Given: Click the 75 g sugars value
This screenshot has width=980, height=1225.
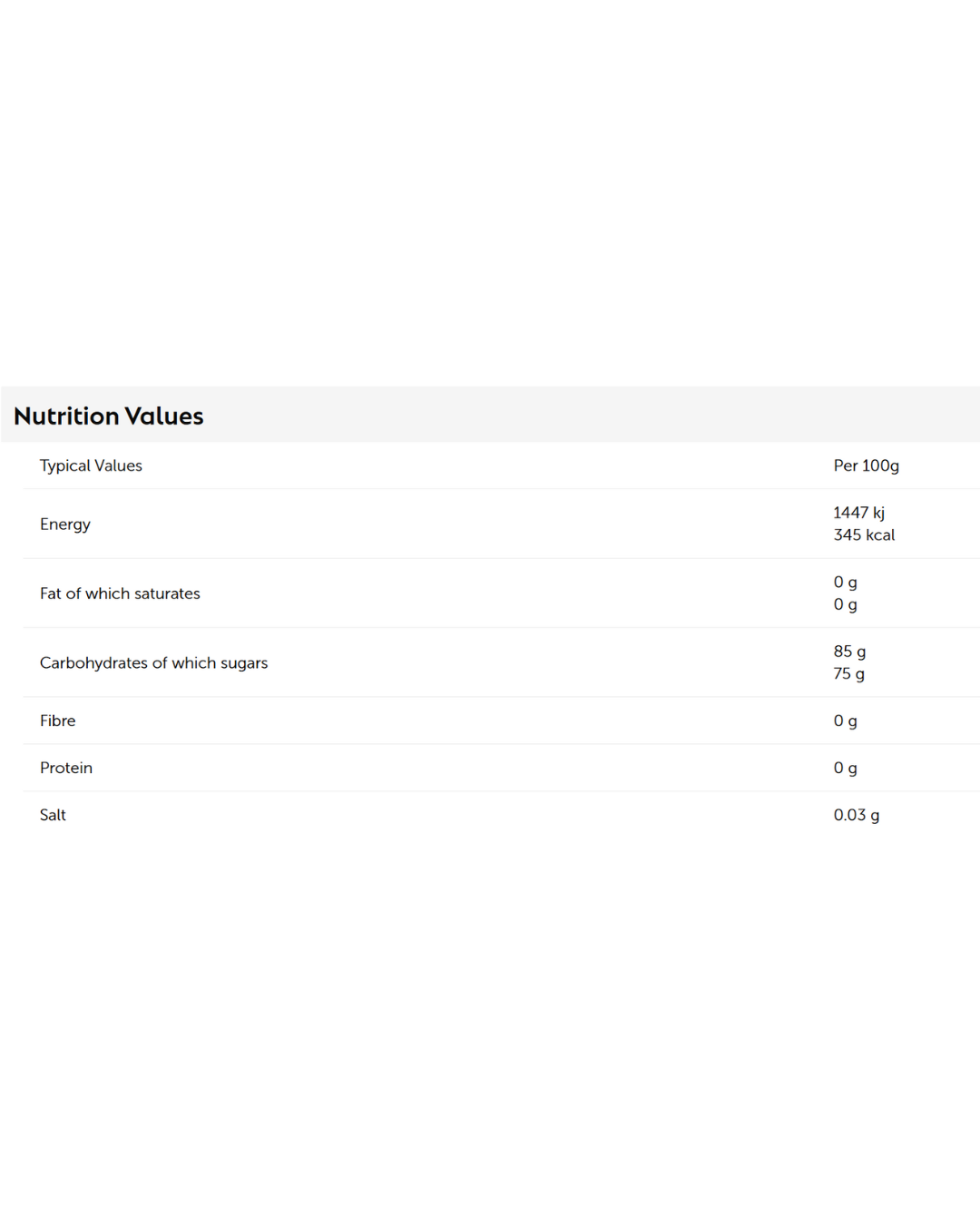Looking at the screenshot, I should pos(848,673).
